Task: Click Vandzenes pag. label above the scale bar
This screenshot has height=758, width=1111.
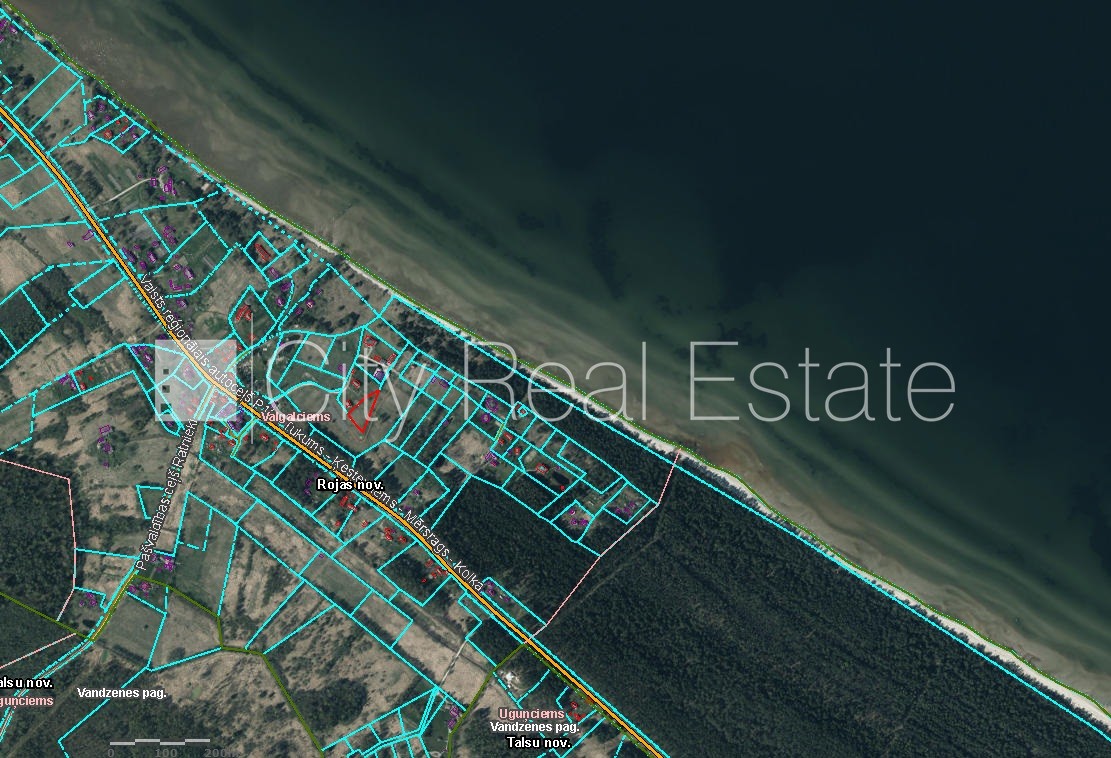Action: tap(124, 692)
